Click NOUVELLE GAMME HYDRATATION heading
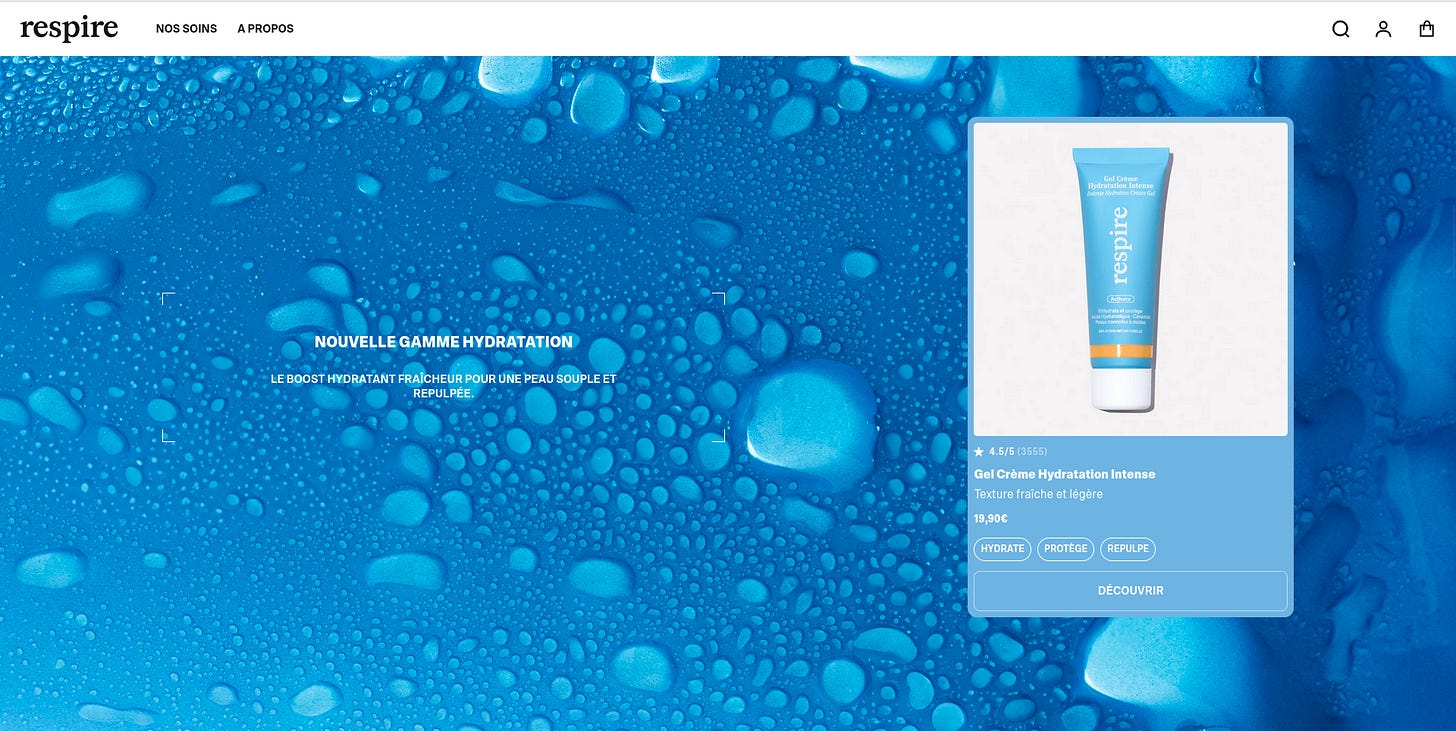 pyautogui.click(x=443, y=342)
